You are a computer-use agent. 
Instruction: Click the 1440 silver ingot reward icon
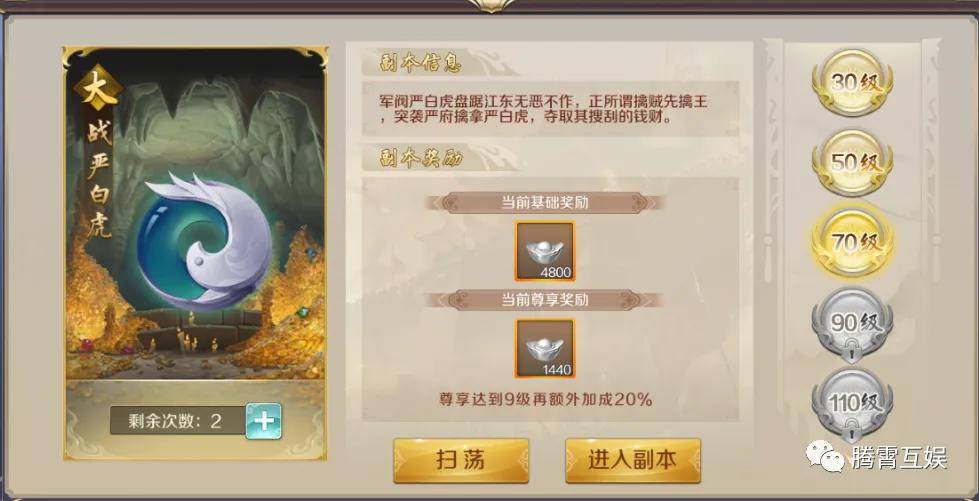click(x=545, y=349)
